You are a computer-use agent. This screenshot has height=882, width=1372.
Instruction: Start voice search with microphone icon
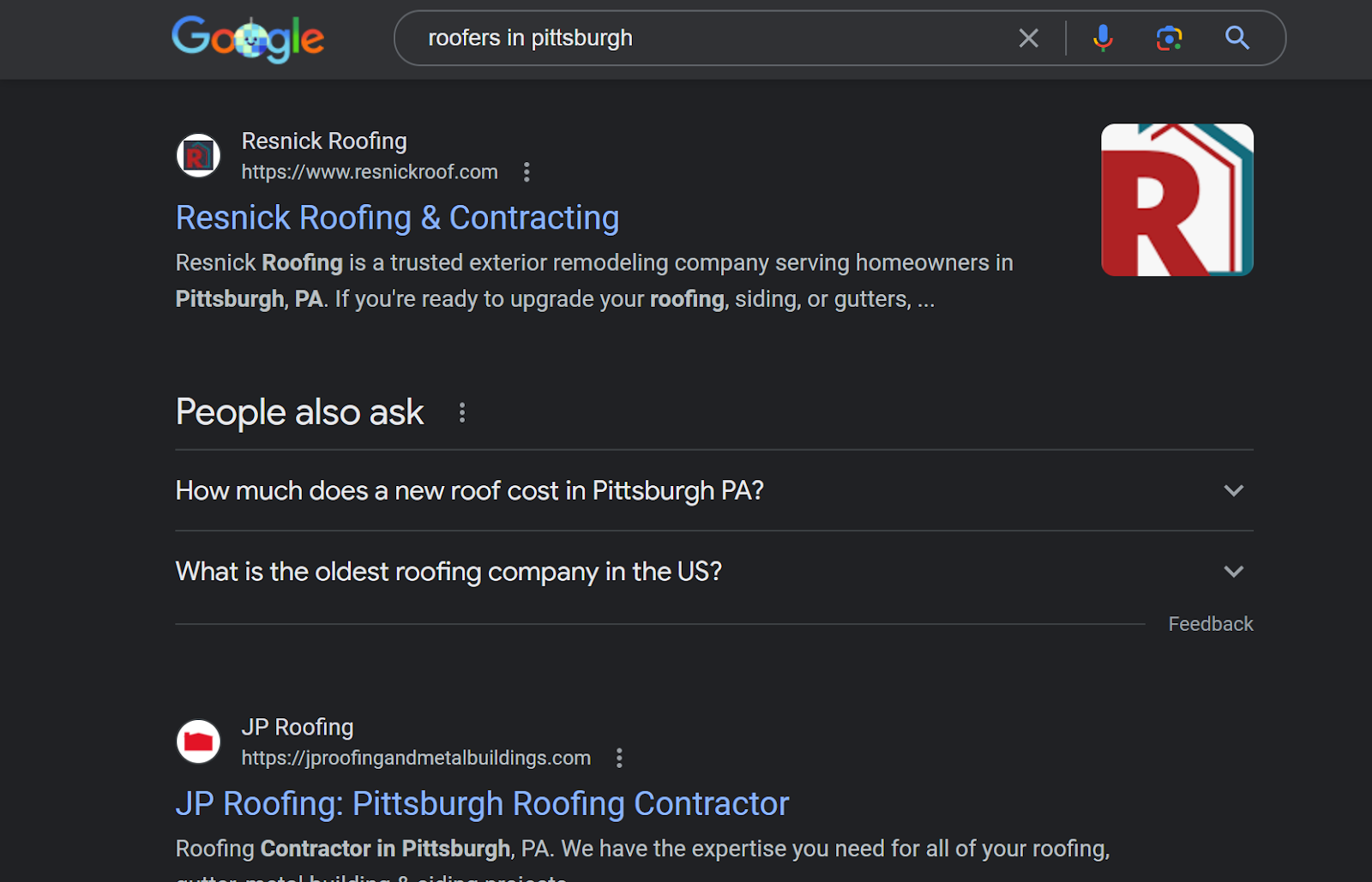click(1103, 38)
